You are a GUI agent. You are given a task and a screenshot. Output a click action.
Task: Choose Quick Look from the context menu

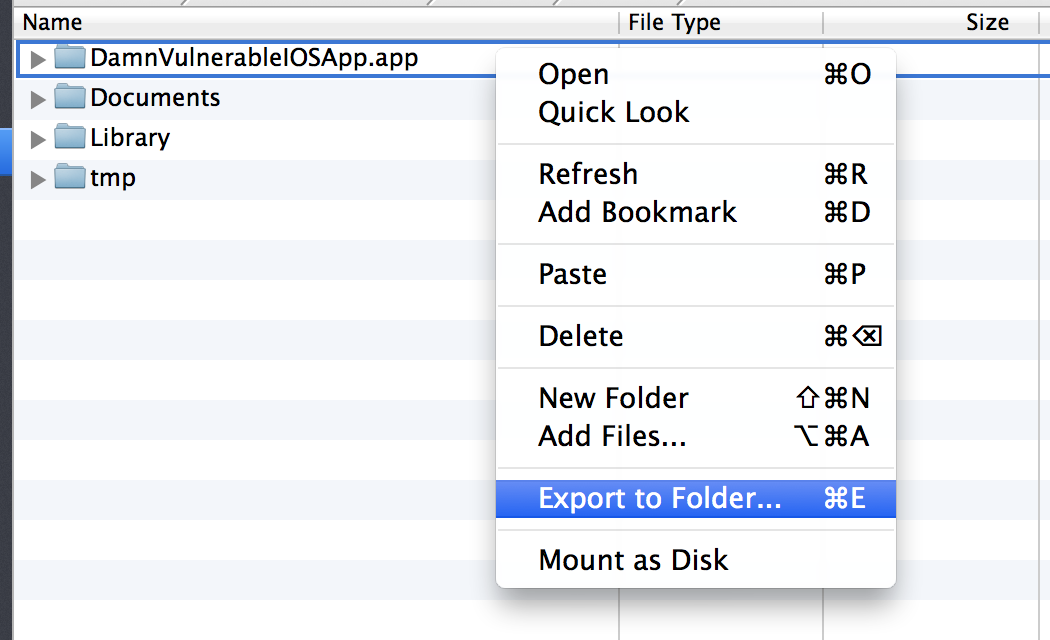[696, 112]
